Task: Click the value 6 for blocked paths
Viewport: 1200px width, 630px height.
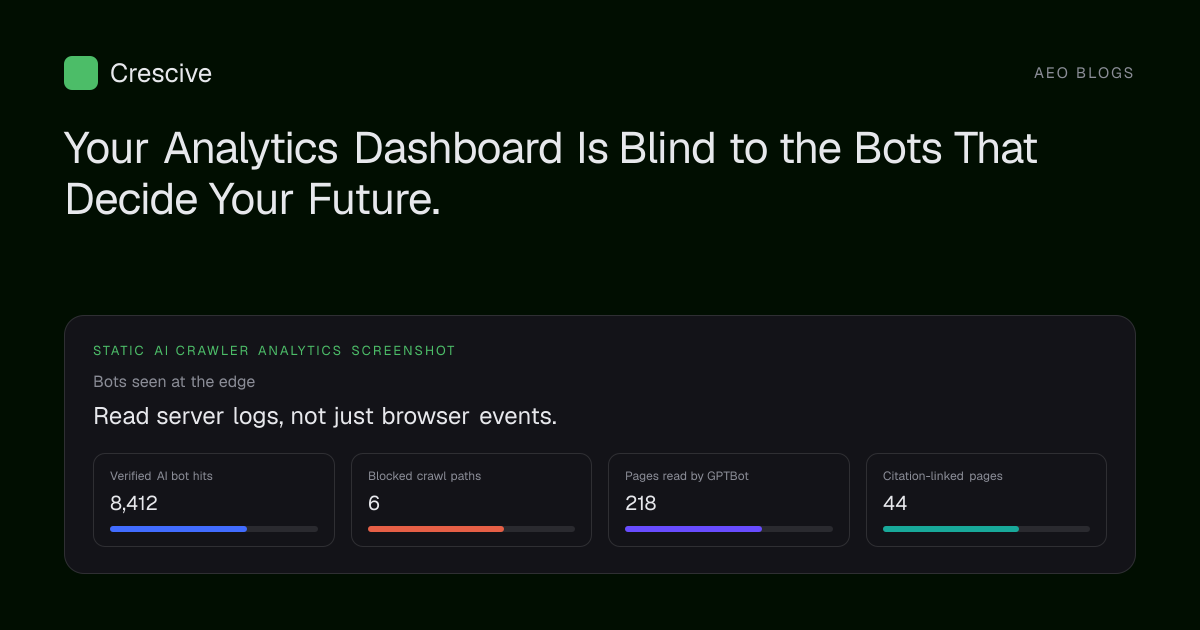Action: [374, 503]
